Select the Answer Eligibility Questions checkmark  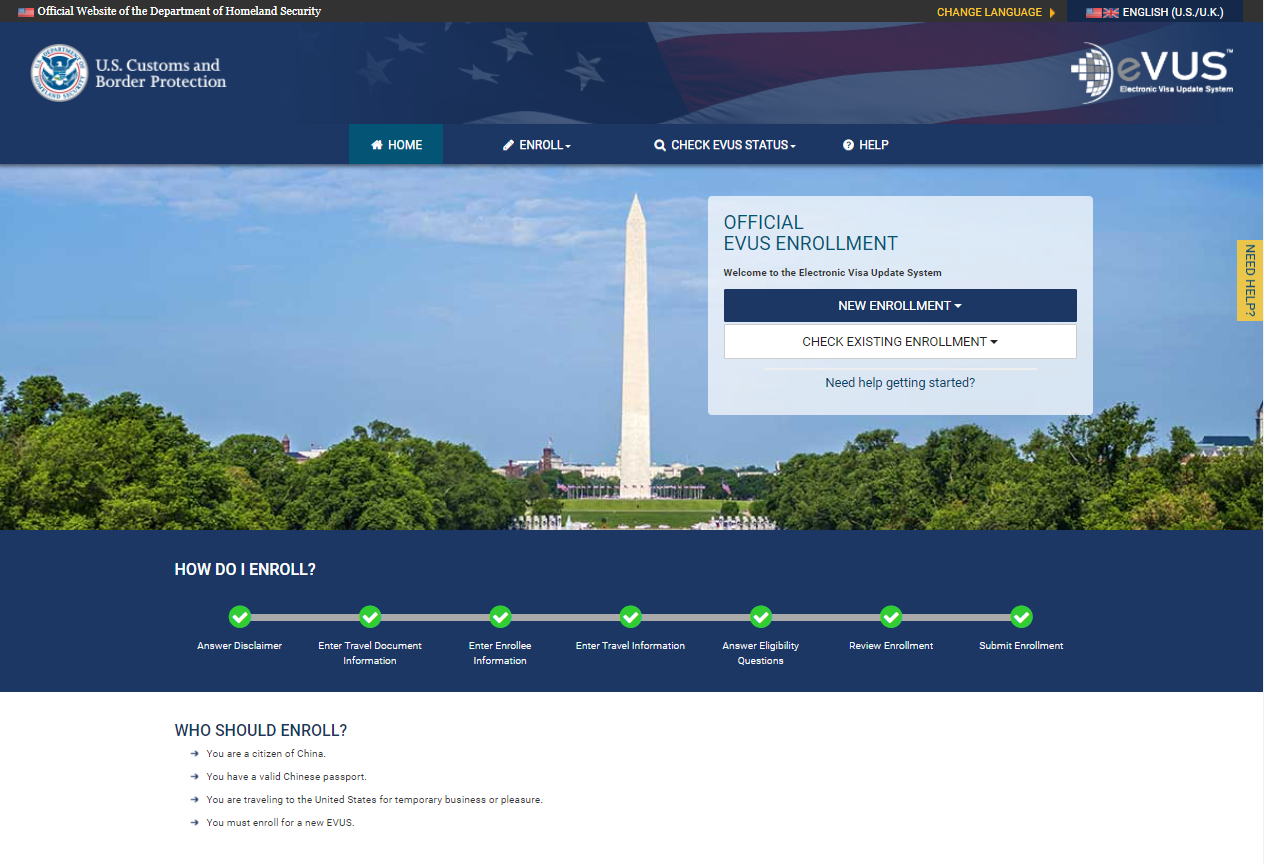(x=761, y=616)
